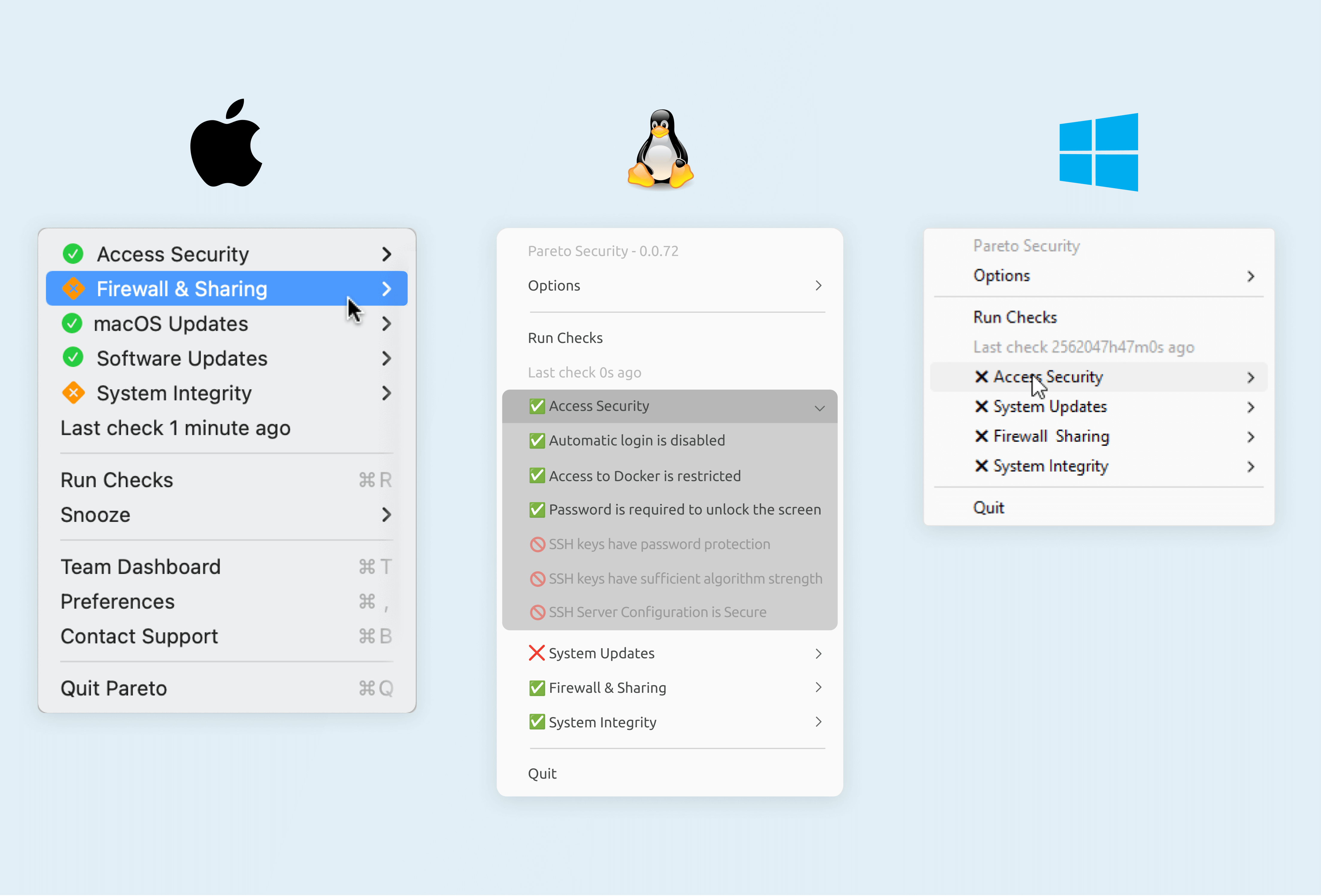Expand the Firewall & Sharing submenu arrow on macOS
This screenshot has height=896, width=1321.
(x=386, y=288)
